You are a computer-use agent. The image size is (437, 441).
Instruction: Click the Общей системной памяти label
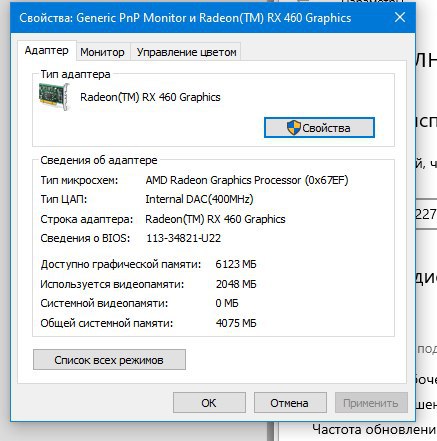point(107,323)
